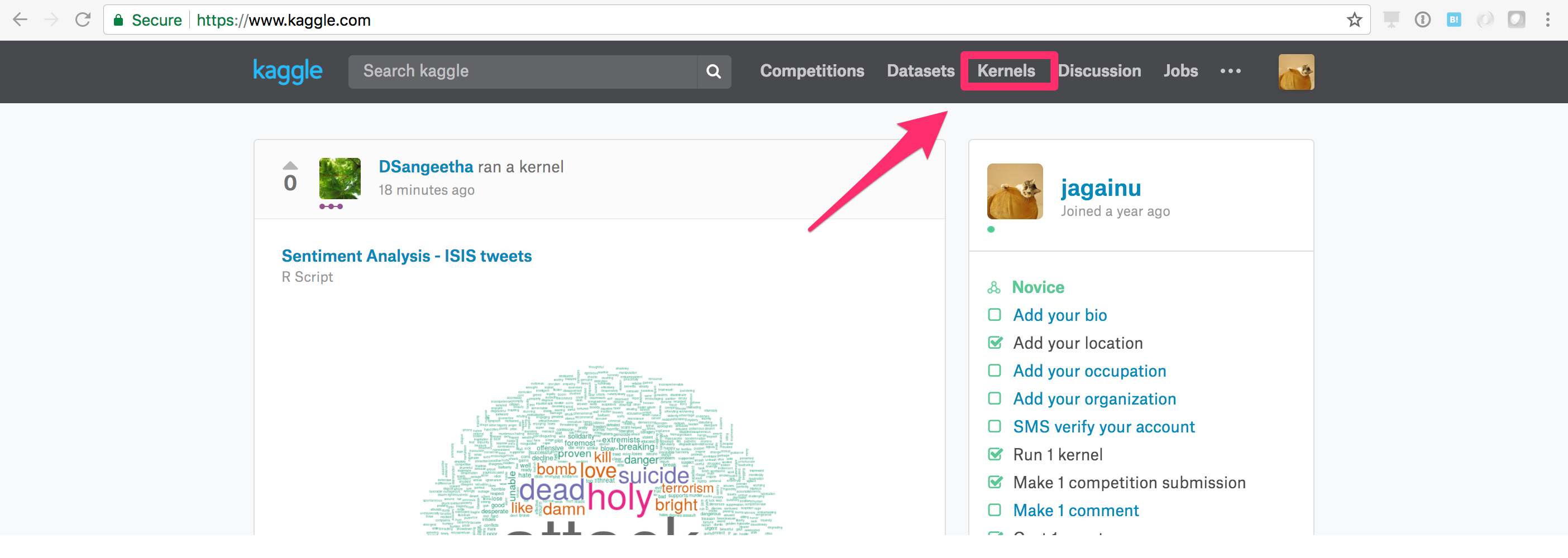This screenshot has height=558, width=1568.
Task: Expand the navigation more options ellipsis
Action: pos(1230,71)
